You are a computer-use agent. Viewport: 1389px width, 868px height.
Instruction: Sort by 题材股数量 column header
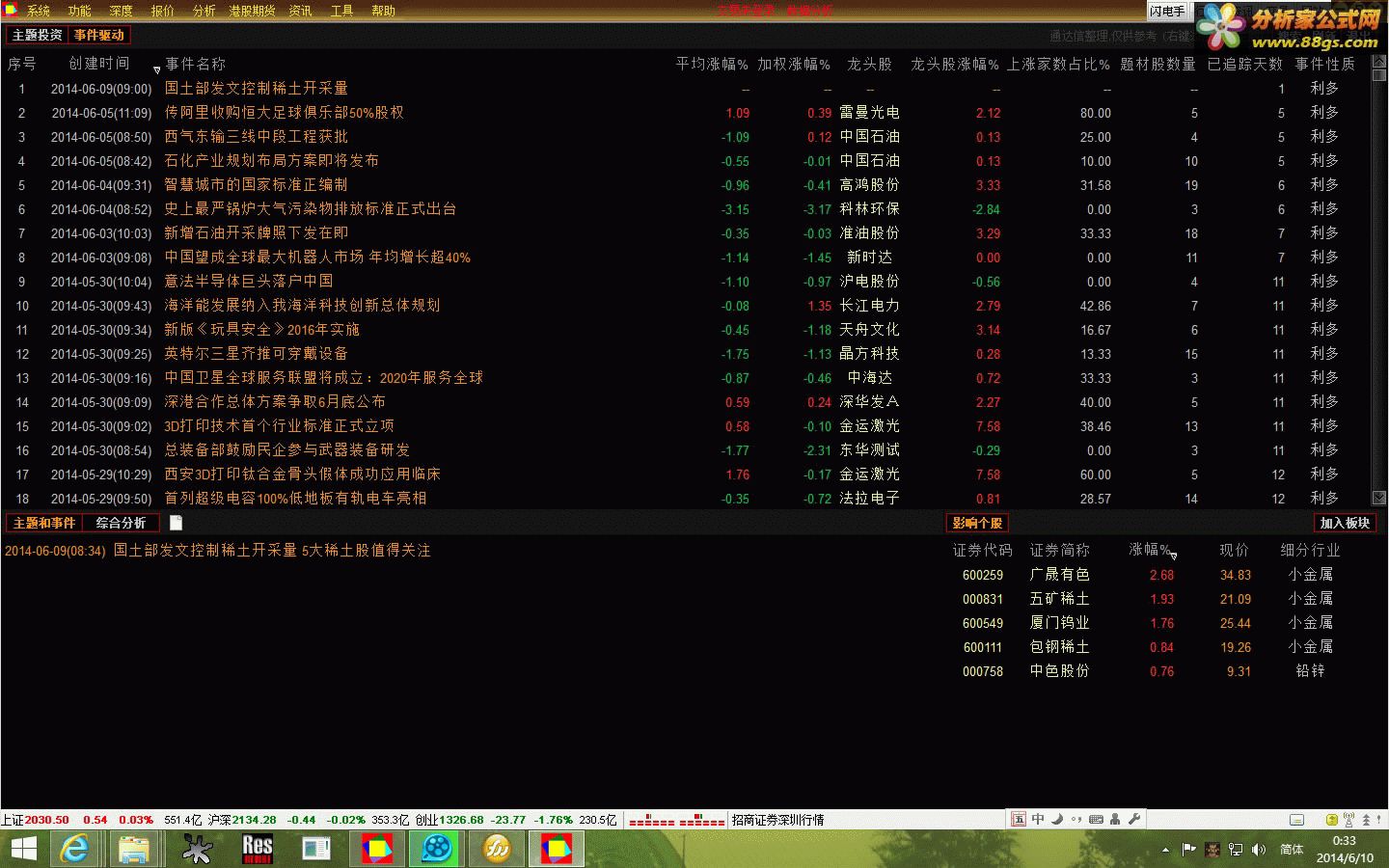[1157, 64]
